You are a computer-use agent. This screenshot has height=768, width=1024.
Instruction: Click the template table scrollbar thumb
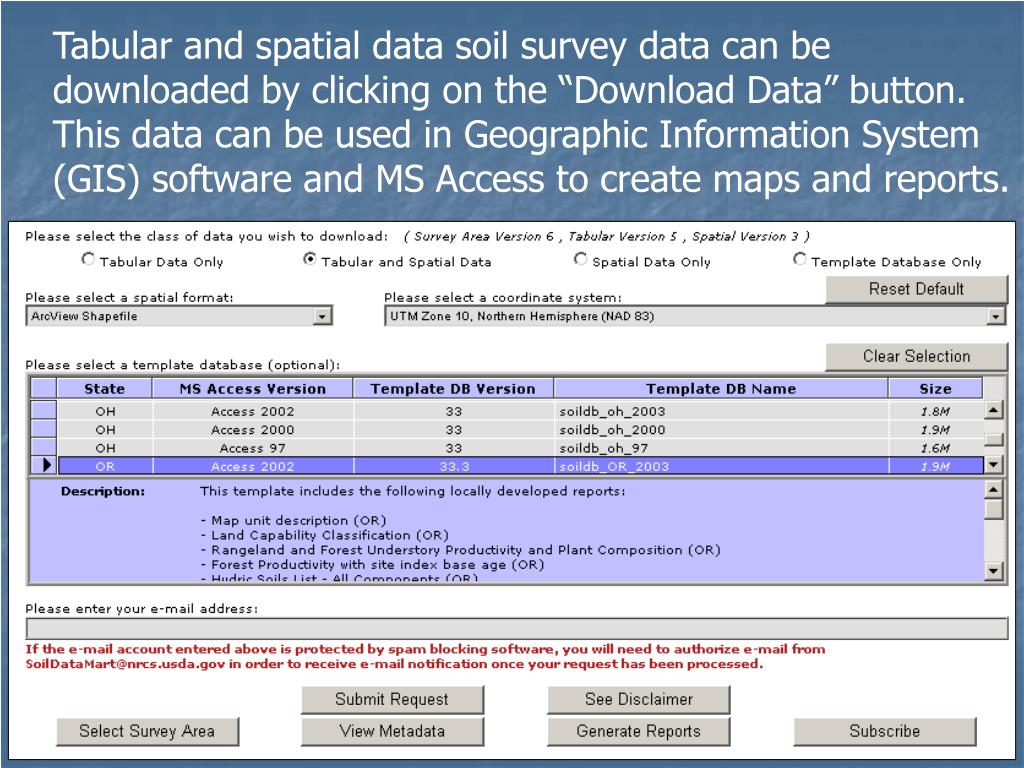[x=993, y=439]
